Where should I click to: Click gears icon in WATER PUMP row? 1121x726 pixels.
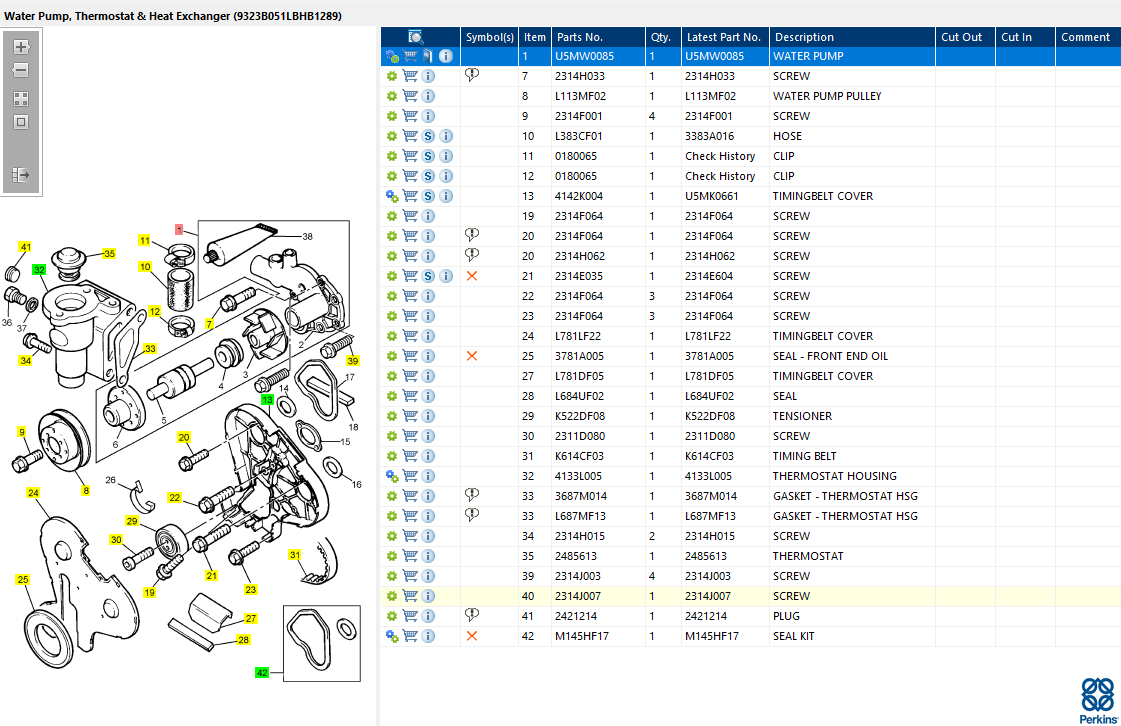coord(392,56)
